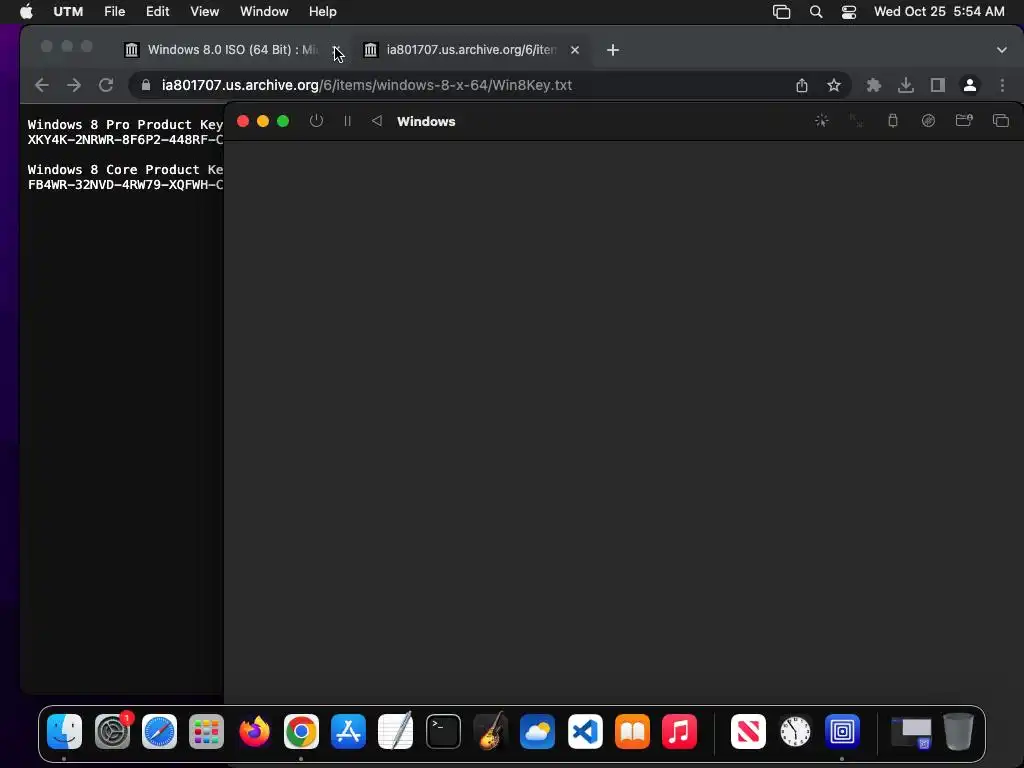Open Finder from the Dock
This screenshot has width=1024, height=768.
coord(64,731)
